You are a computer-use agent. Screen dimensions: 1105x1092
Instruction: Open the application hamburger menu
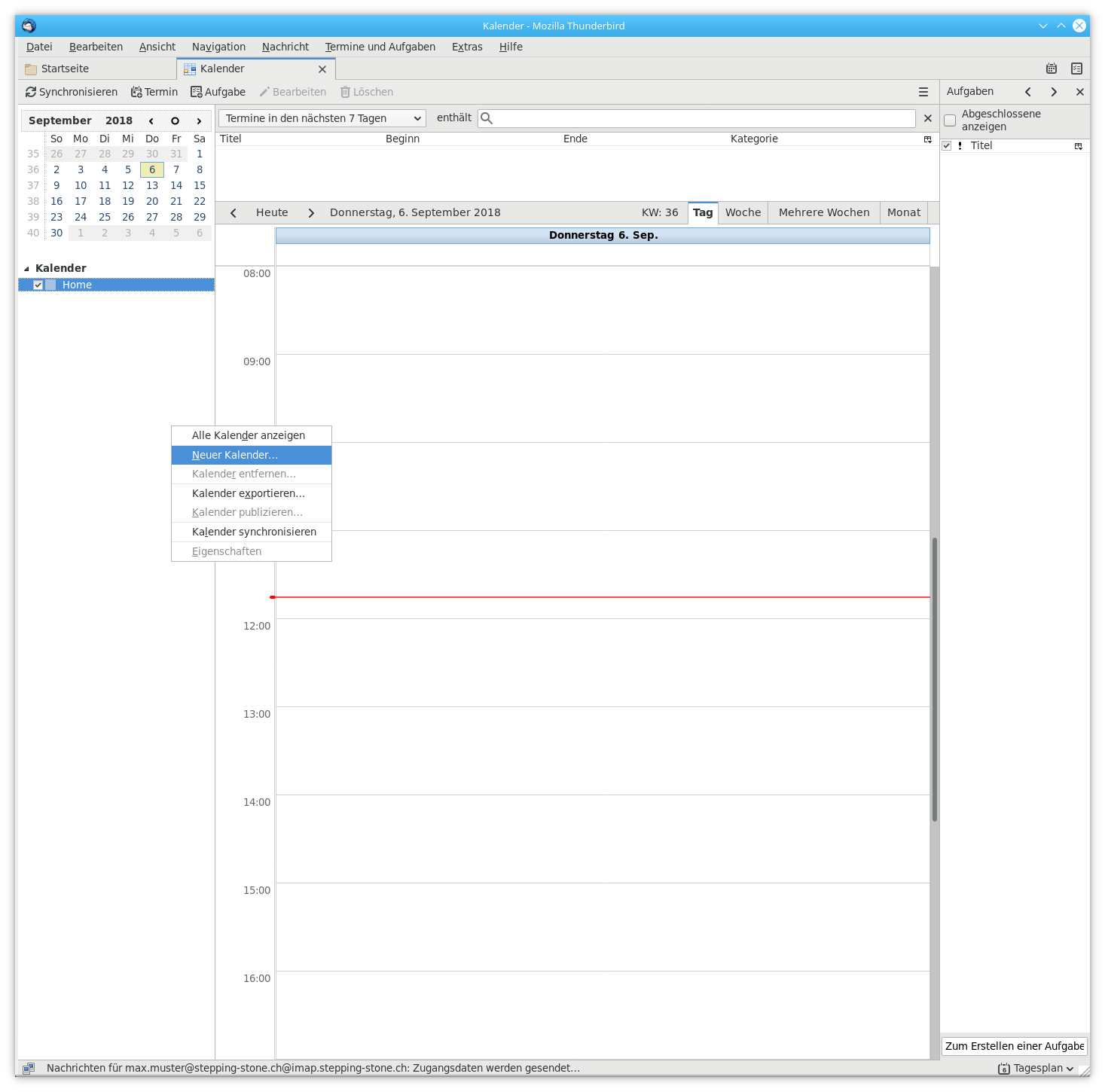pyautogui.click(x=923, y=92)
